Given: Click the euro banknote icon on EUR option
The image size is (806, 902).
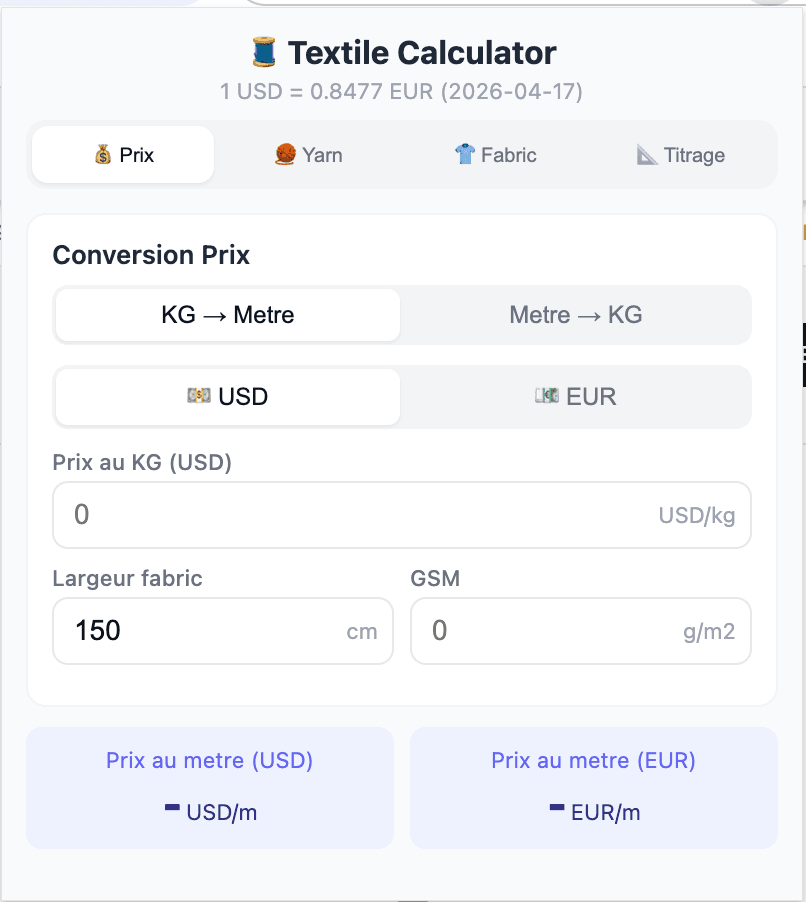Looking at the screenshot, I should pyautogui.click(x=548, y=396).
